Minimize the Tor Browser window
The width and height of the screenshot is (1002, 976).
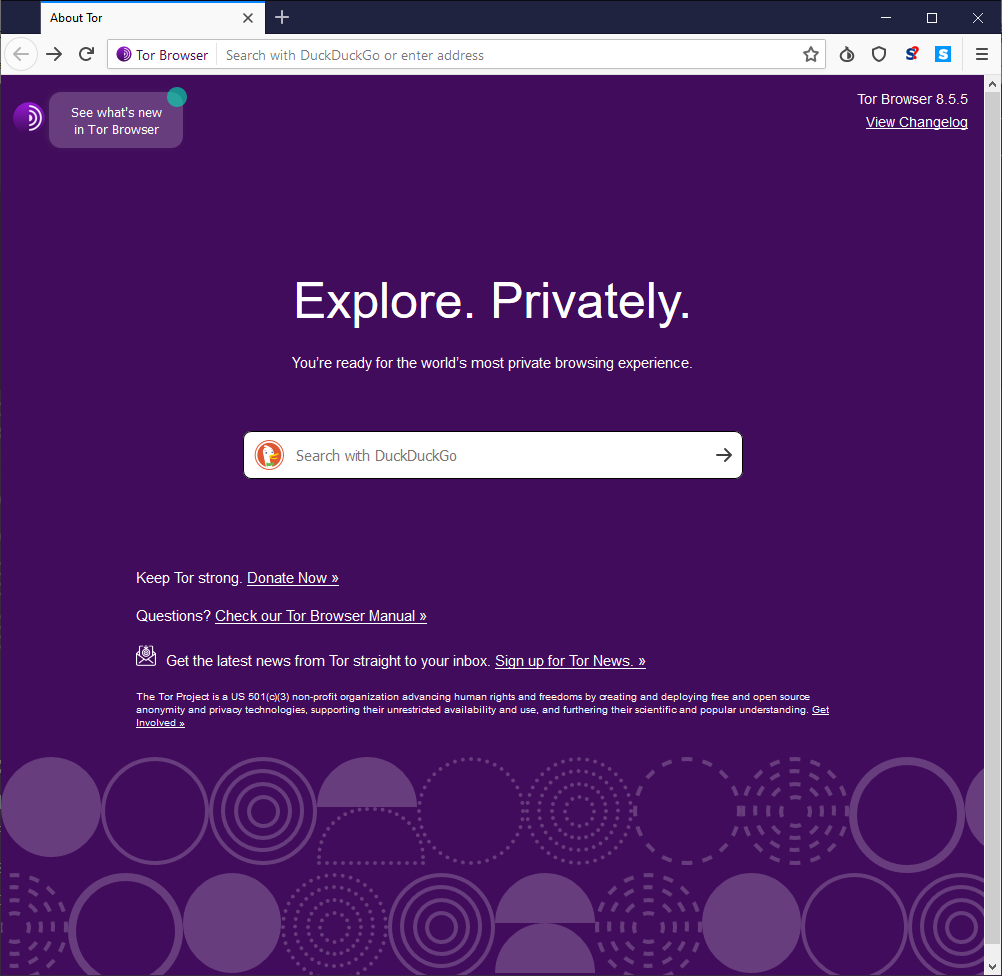tap(886, 18)
